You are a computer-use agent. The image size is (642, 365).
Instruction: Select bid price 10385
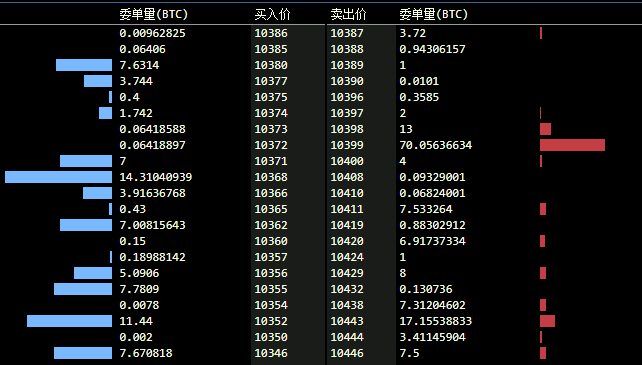tap(271, 49)
